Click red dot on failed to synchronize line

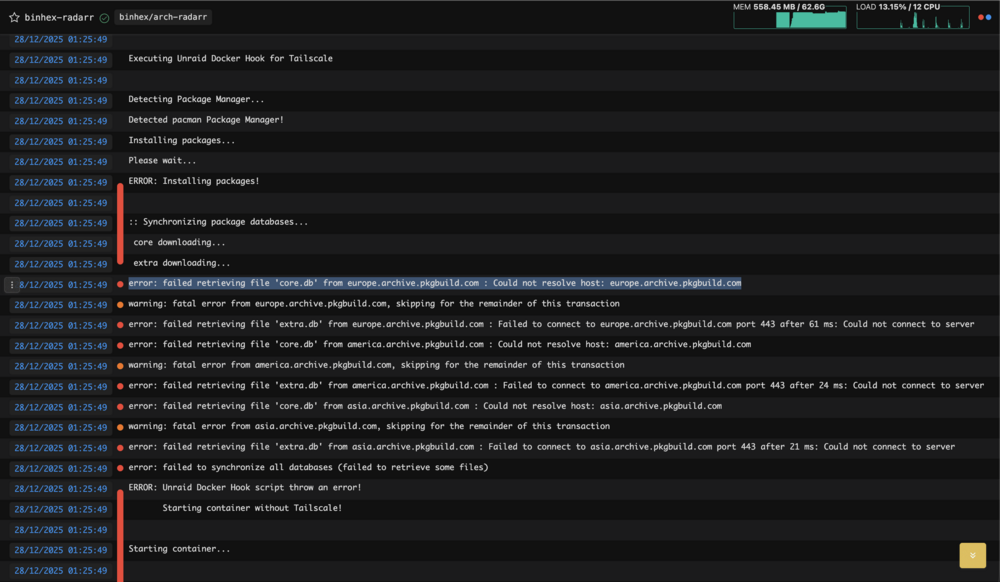(120, 468)
